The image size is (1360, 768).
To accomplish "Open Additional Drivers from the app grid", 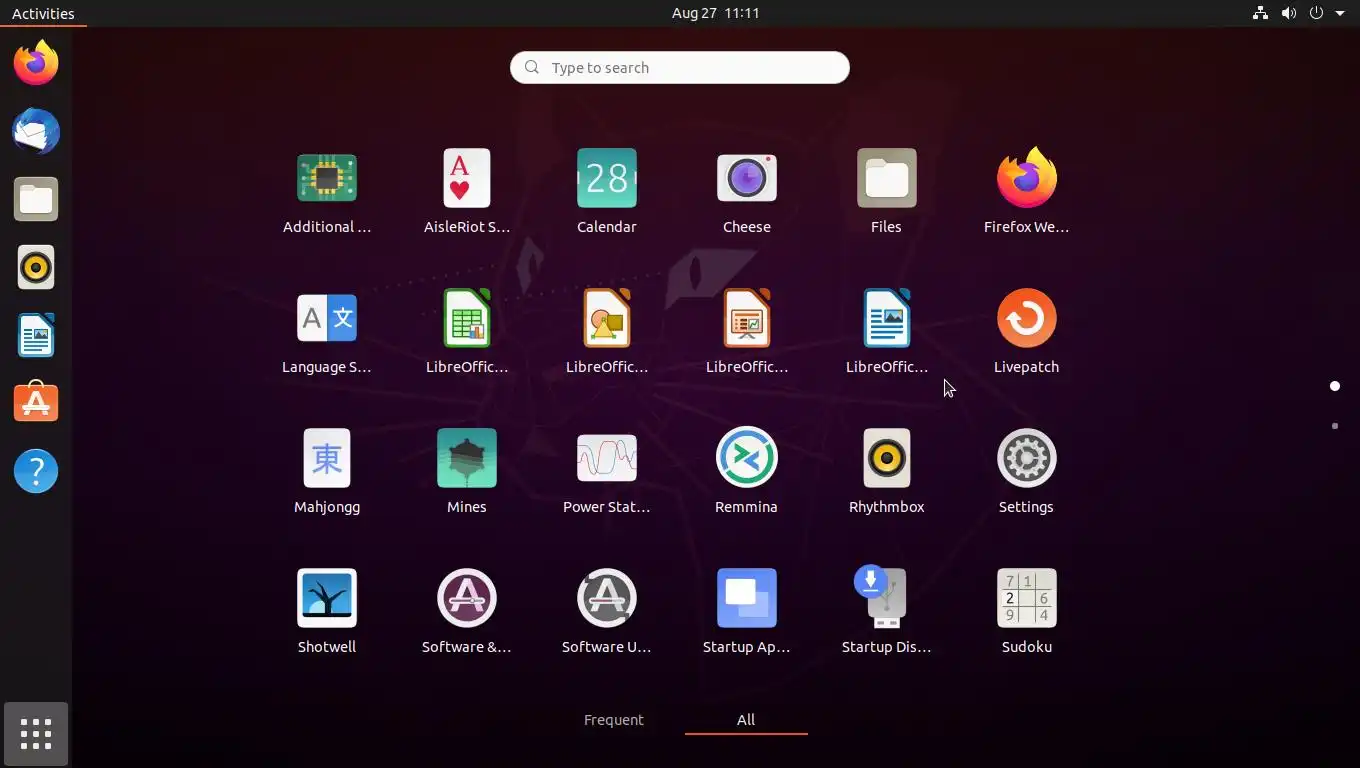I will (327, 179).
